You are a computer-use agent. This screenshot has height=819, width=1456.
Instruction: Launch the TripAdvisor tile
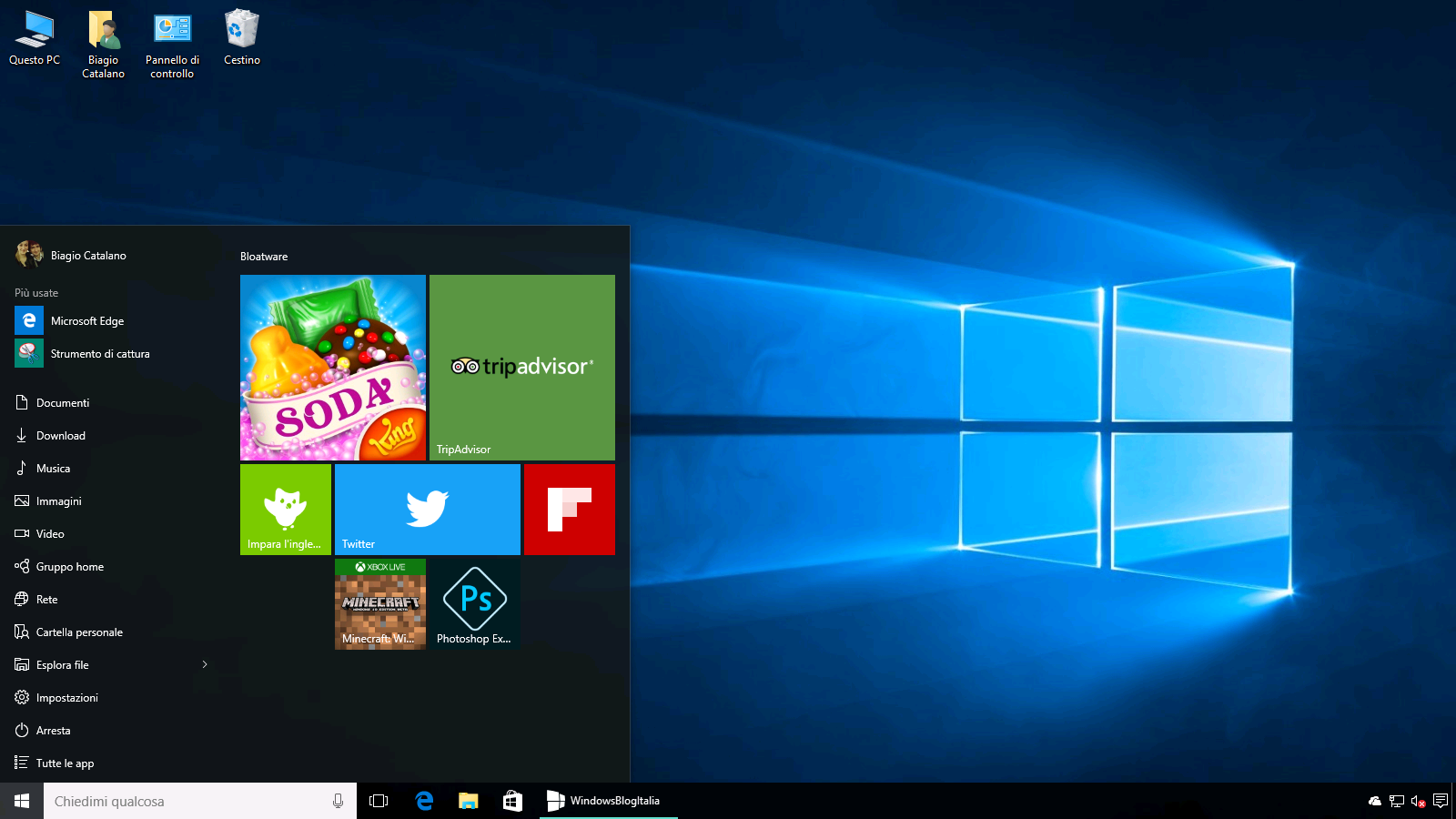(522, 368)
